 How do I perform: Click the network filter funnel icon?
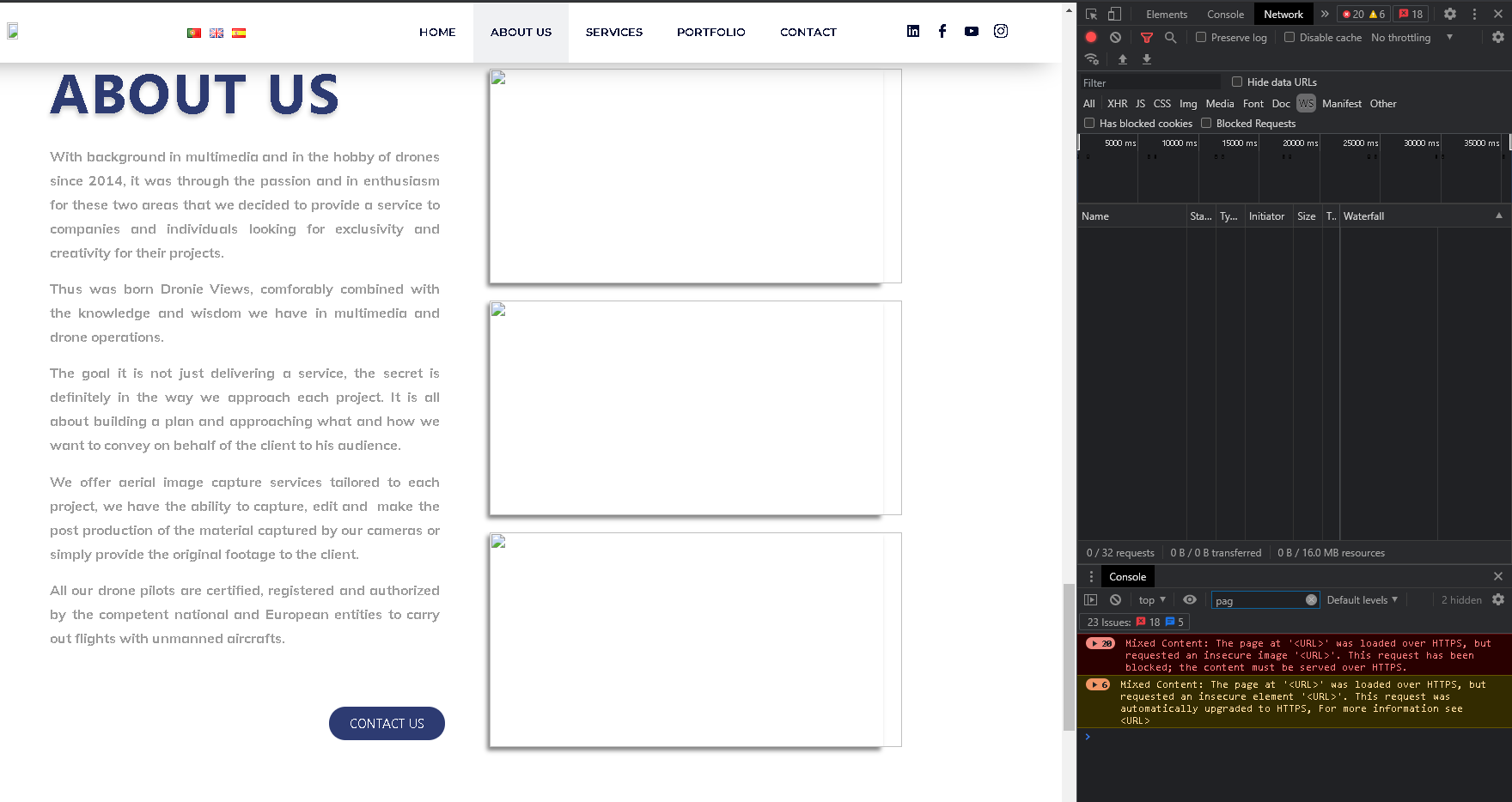(1146, 38)
